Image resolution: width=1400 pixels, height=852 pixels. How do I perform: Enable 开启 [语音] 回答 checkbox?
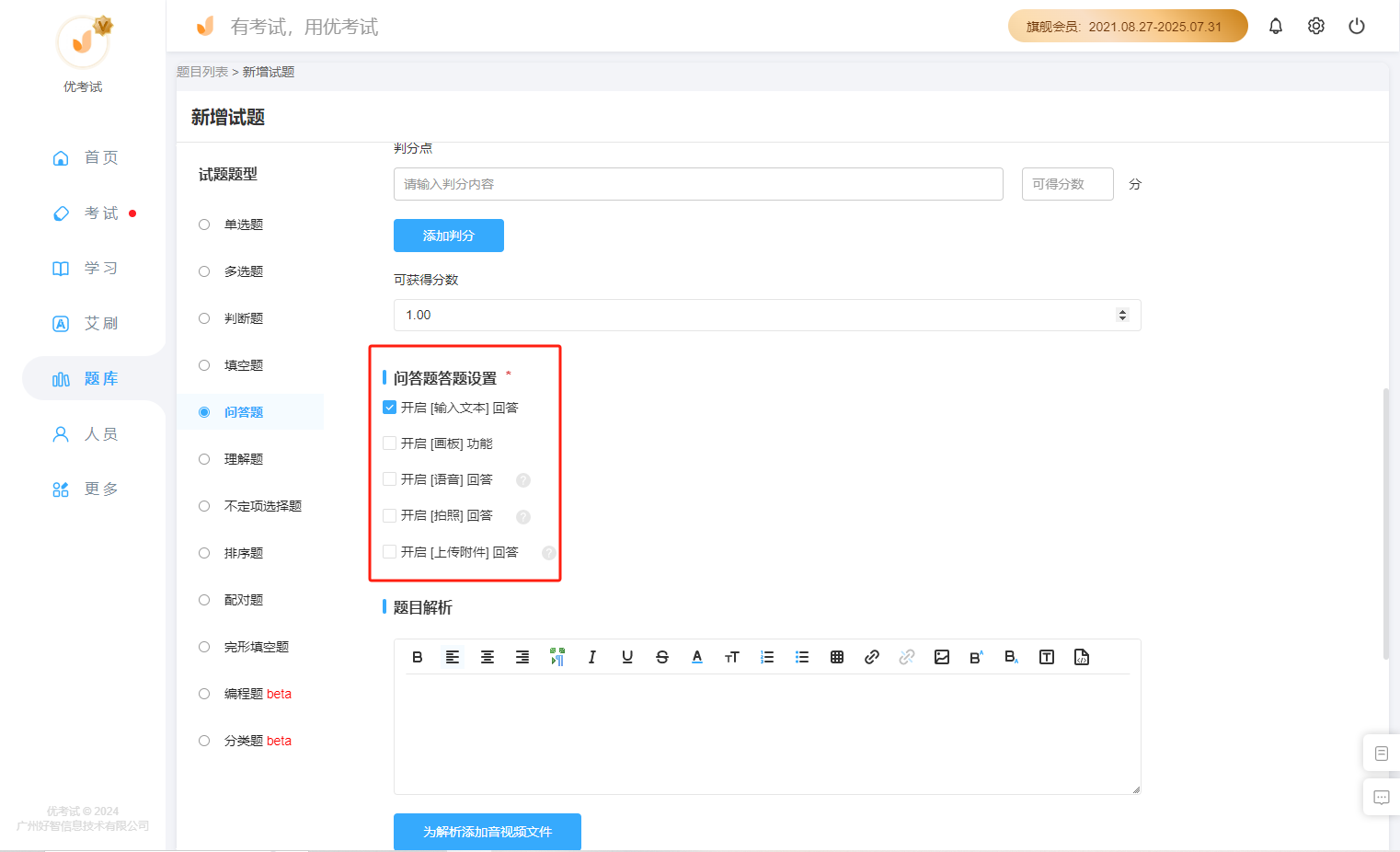coord(390,479)
